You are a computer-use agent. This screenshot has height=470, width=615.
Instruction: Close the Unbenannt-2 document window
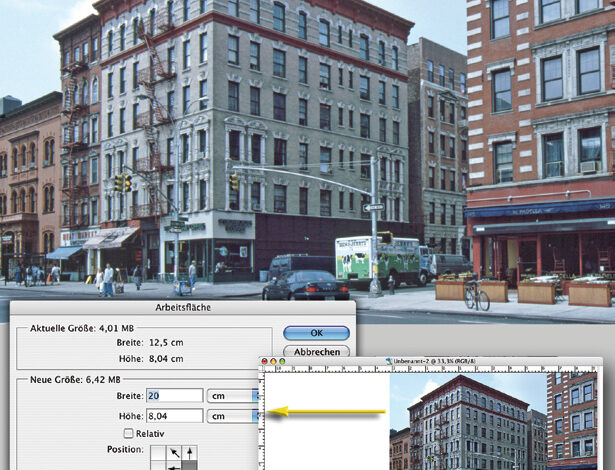265,361
